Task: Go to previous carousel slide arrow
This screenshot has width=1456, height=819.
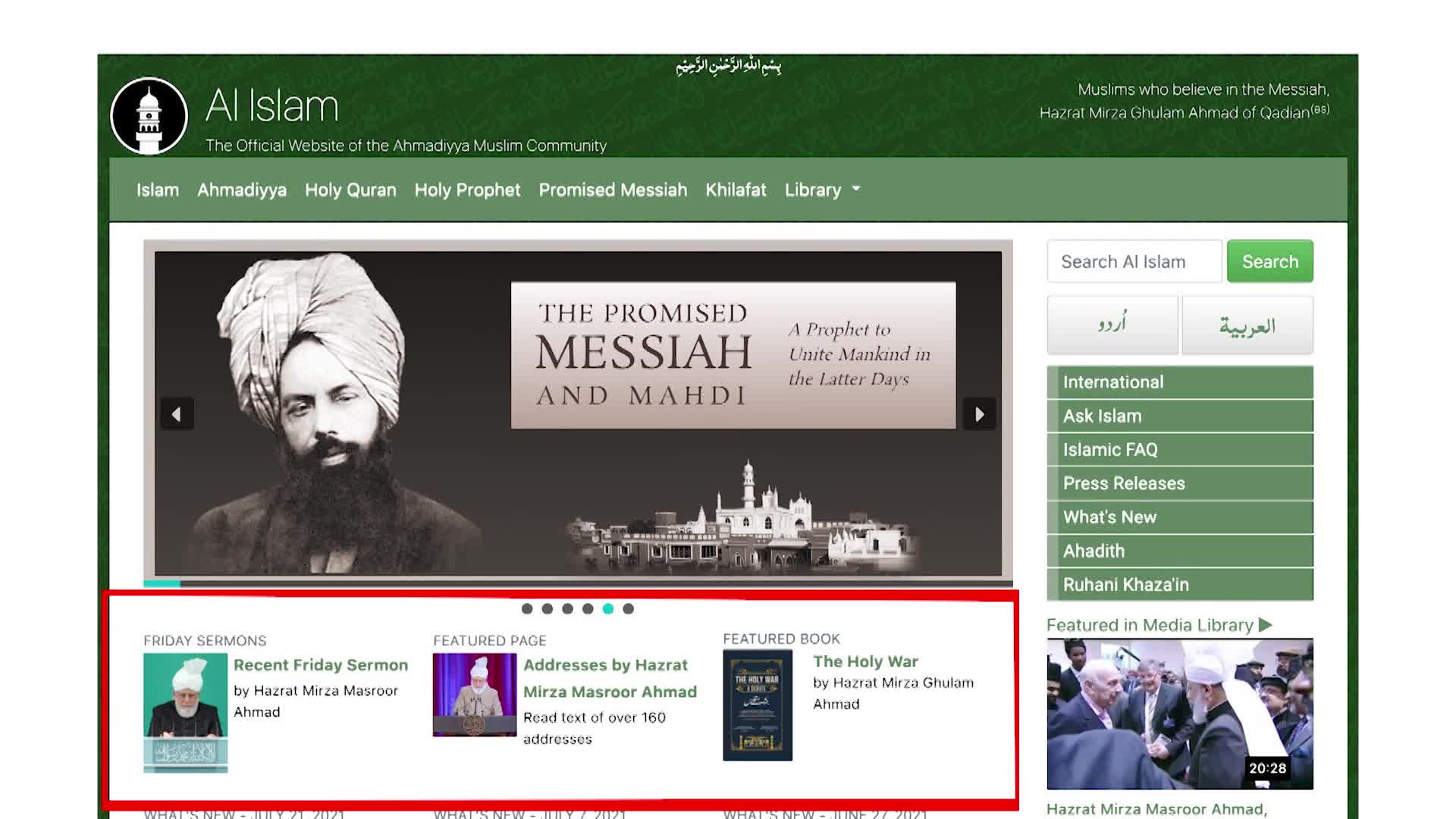Action: pos(177,414)
